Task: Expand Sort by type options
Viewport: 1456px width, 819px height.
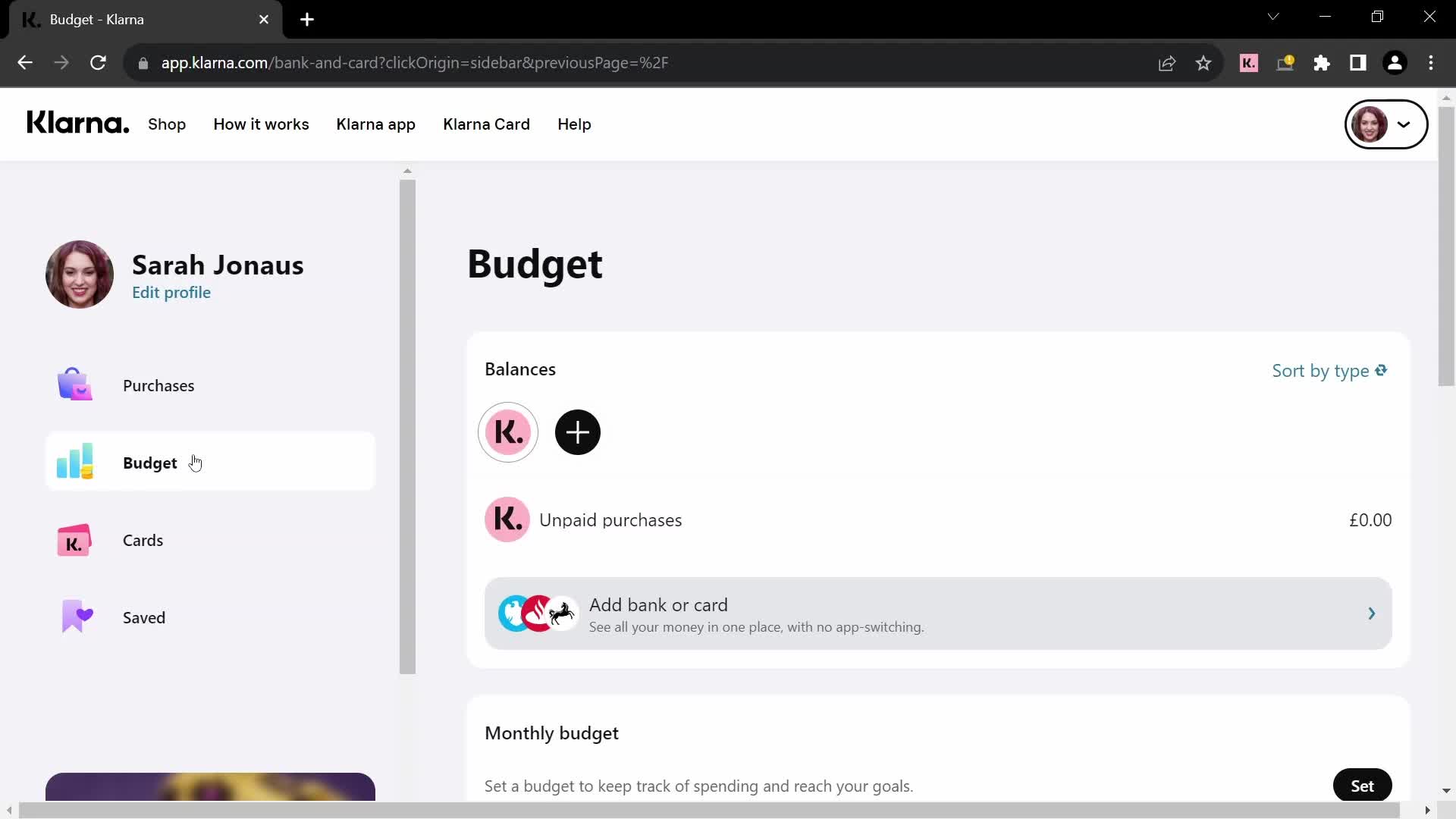Action: 1331,371
